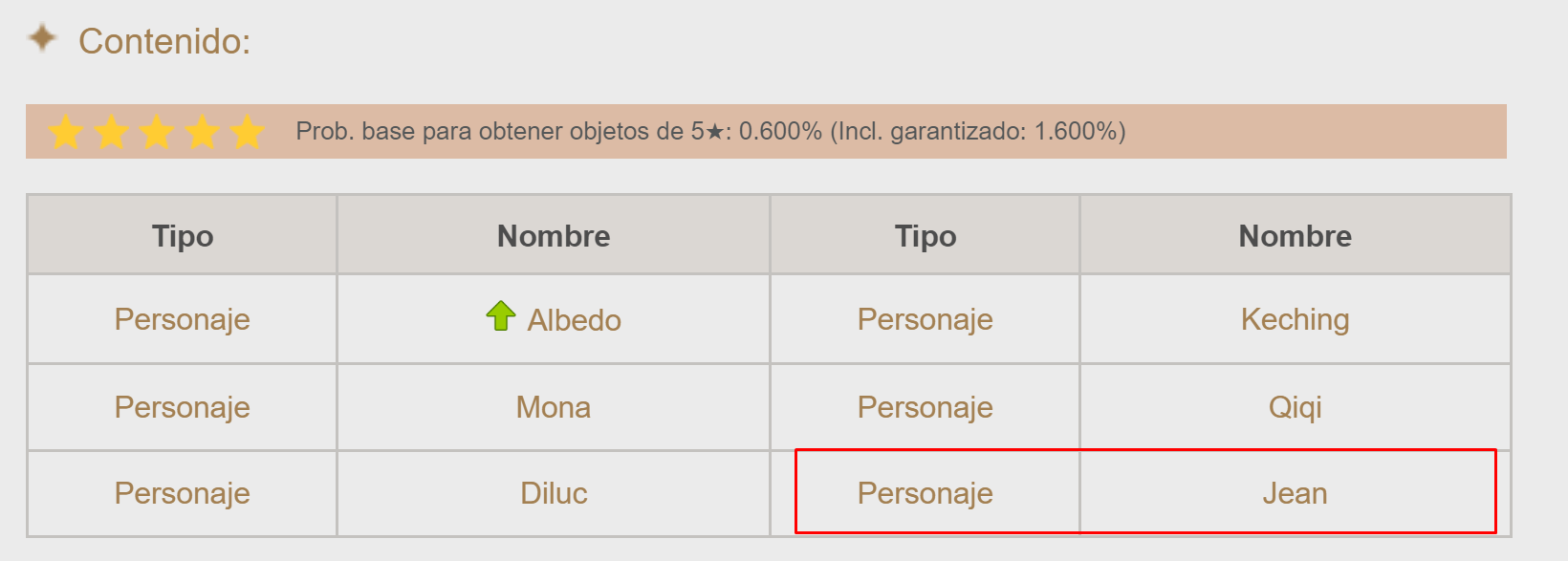Open the Qiqi character entry
Viewport: 1568px width, 561px height.
(1295, 407)
